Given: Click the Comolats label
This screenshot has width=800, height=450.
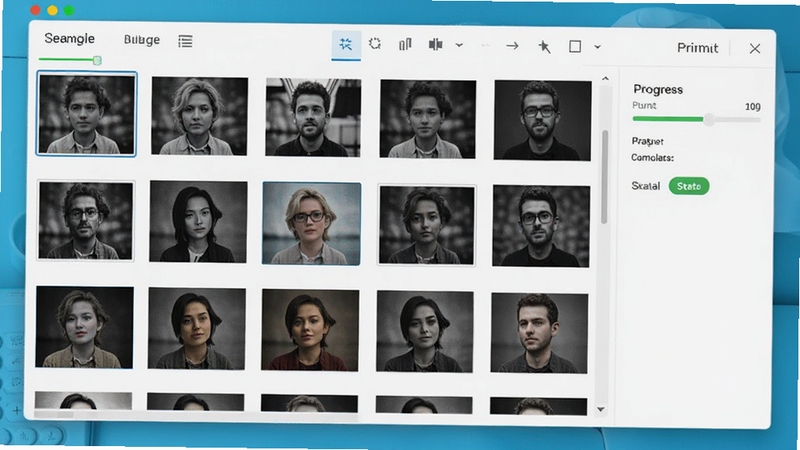Looking at the screenshot, I should tap(652, 158).
